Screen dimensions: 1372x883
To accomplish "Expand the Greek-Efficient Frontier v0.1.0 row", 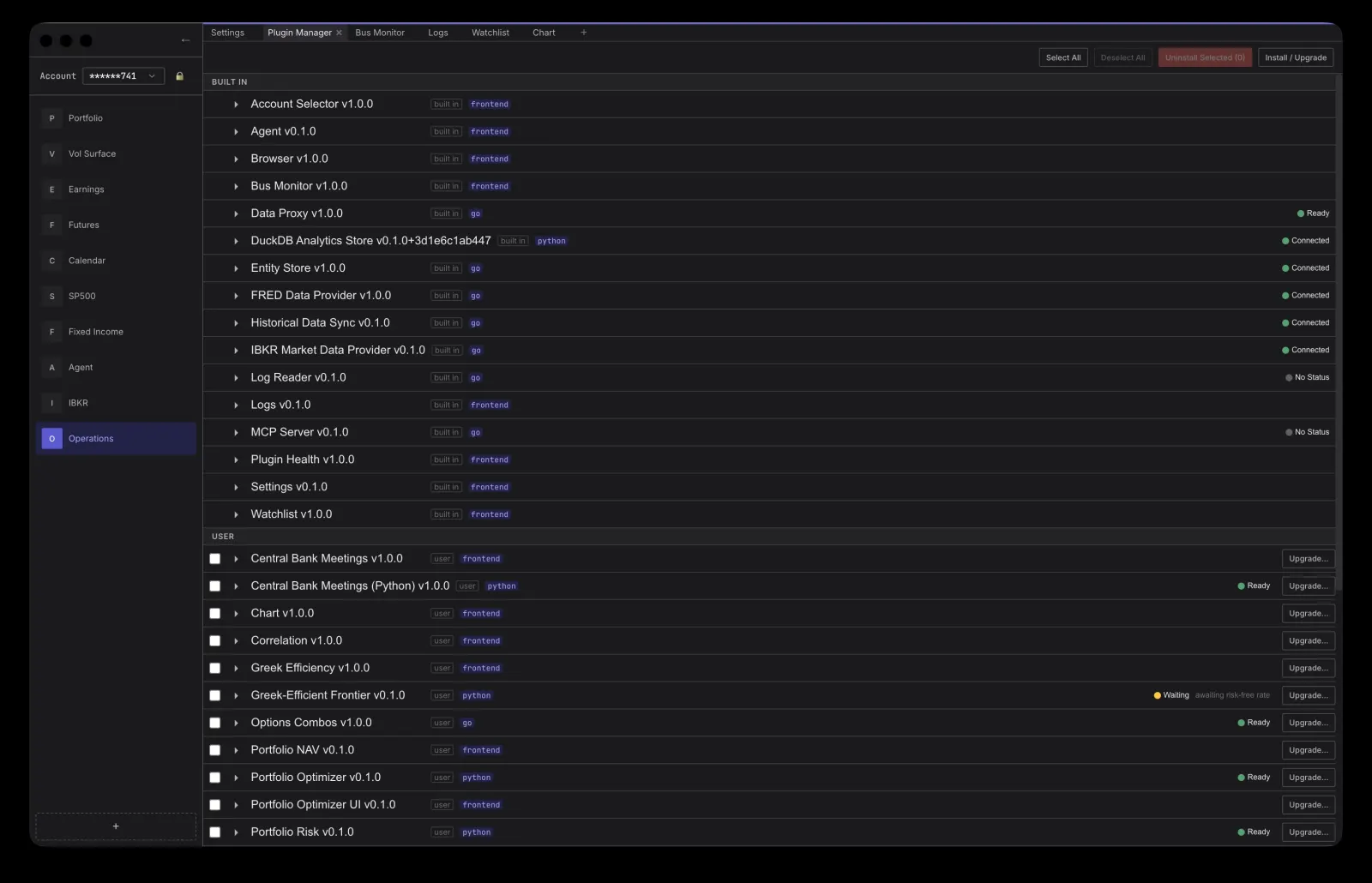I will (x=236, y=696).
